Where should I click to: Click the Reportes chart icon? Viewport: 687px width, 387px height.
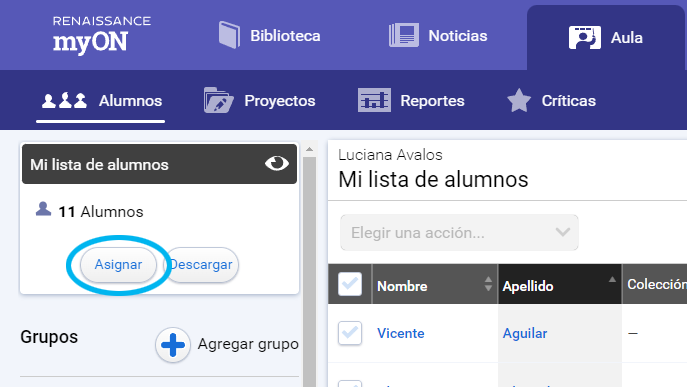[x=374, y=100]
